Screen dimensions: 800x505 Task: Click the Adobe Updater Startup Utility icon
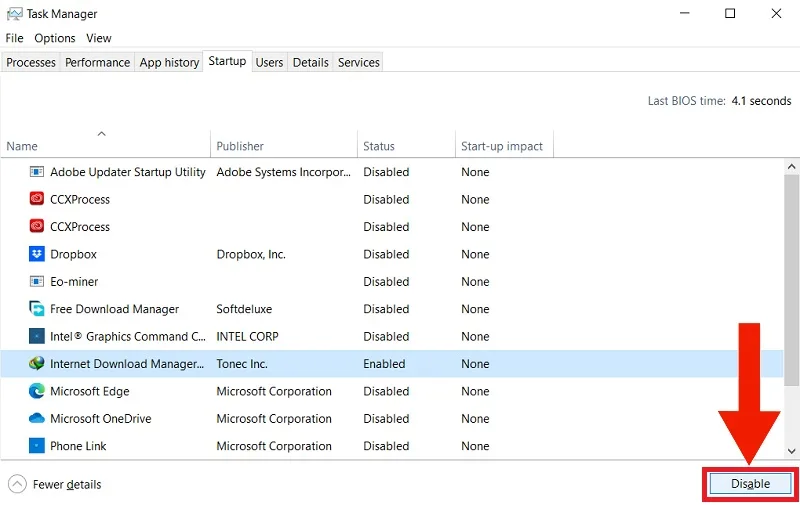(x=37, y=172)
